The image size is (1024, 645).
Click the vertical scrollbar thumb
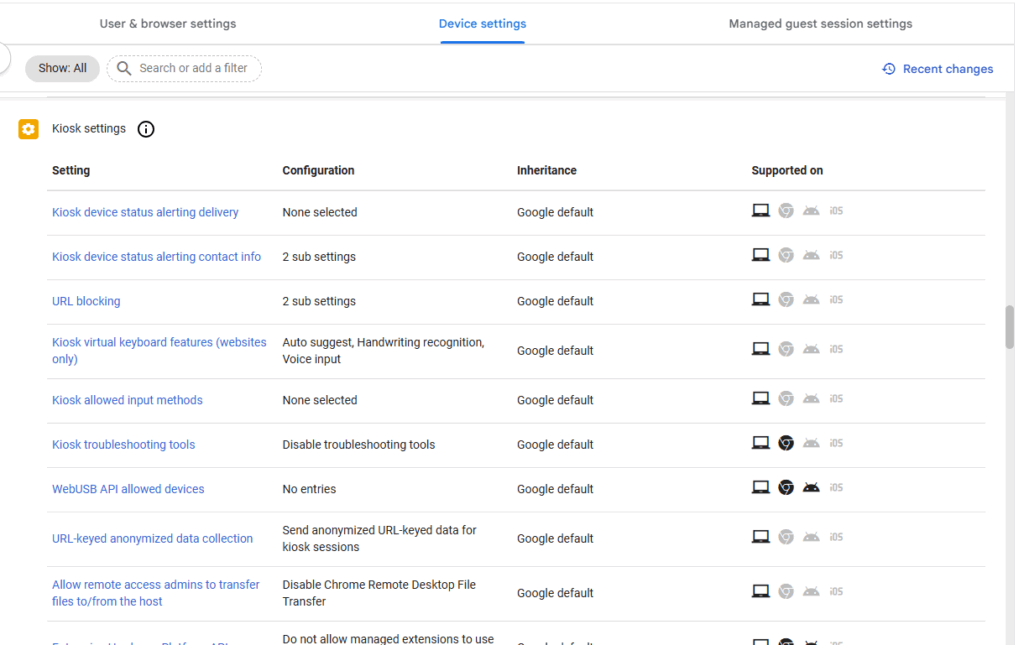coord(1009,327)
